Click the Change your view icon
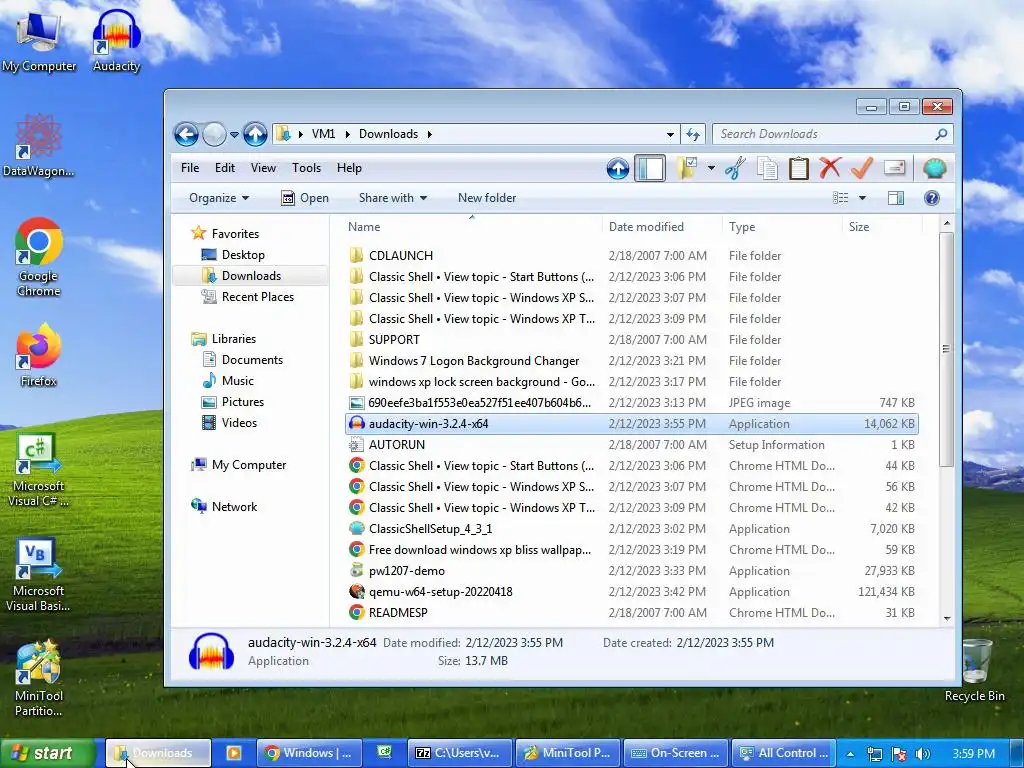Viewport: 1024px width, 768px height. (x=840, y=198)
